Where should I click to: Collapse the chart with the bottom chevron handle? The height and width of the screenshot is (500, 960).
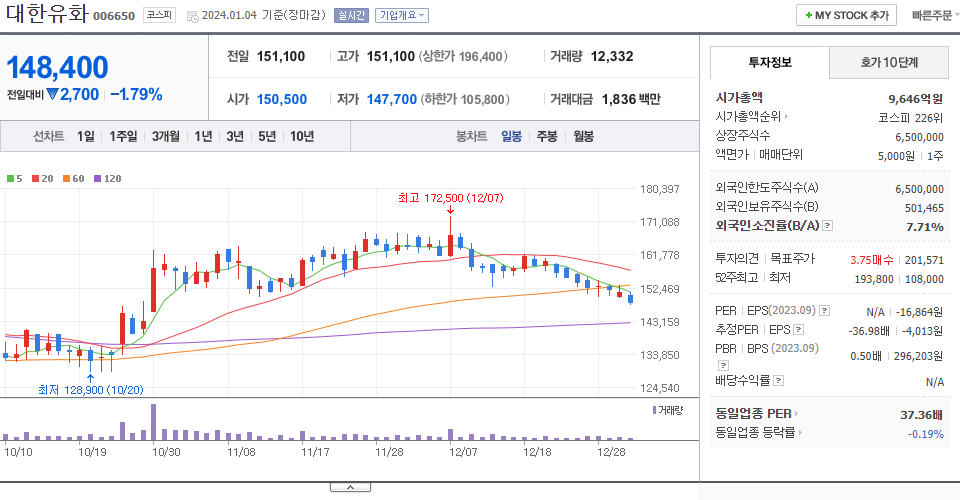tap(350, 487)
